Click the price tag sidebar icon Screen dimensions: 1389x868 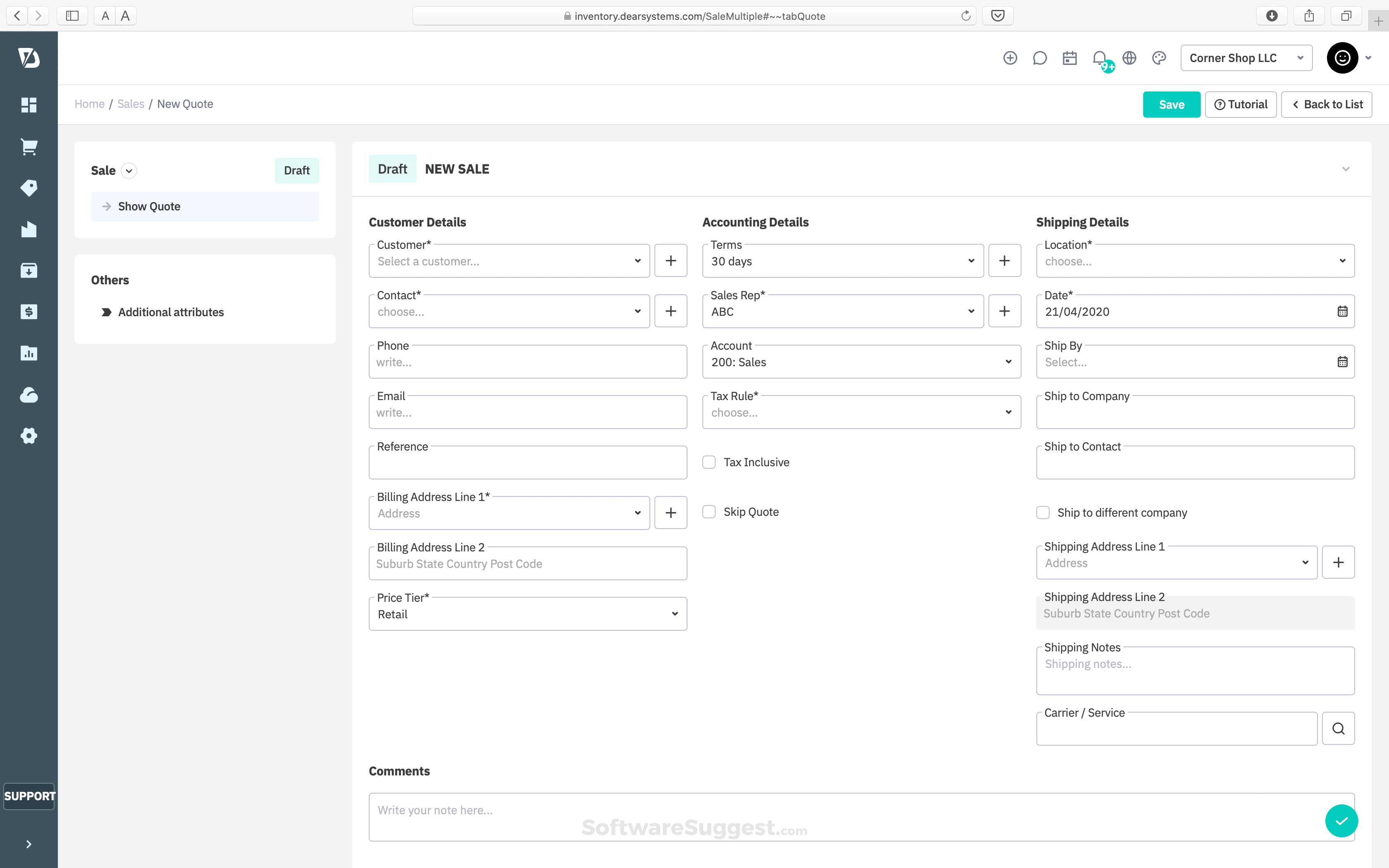pos(29,188)
